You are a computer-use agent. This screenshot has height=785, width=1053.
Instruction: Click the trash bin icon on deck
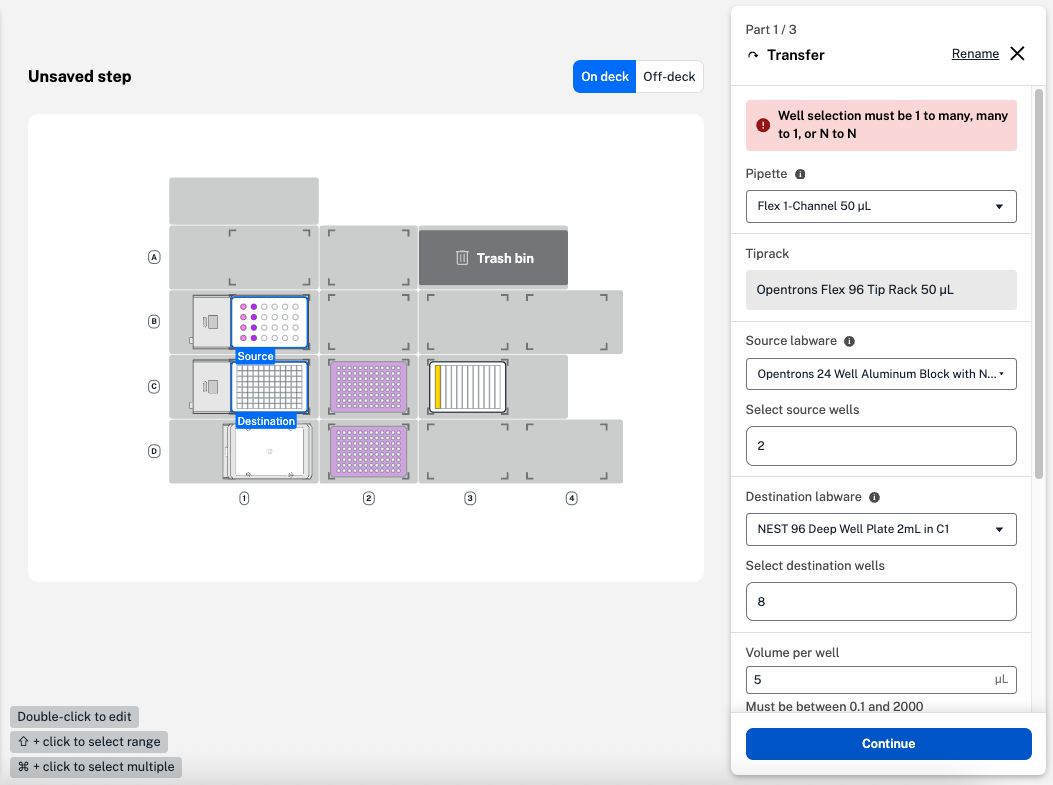462,258
